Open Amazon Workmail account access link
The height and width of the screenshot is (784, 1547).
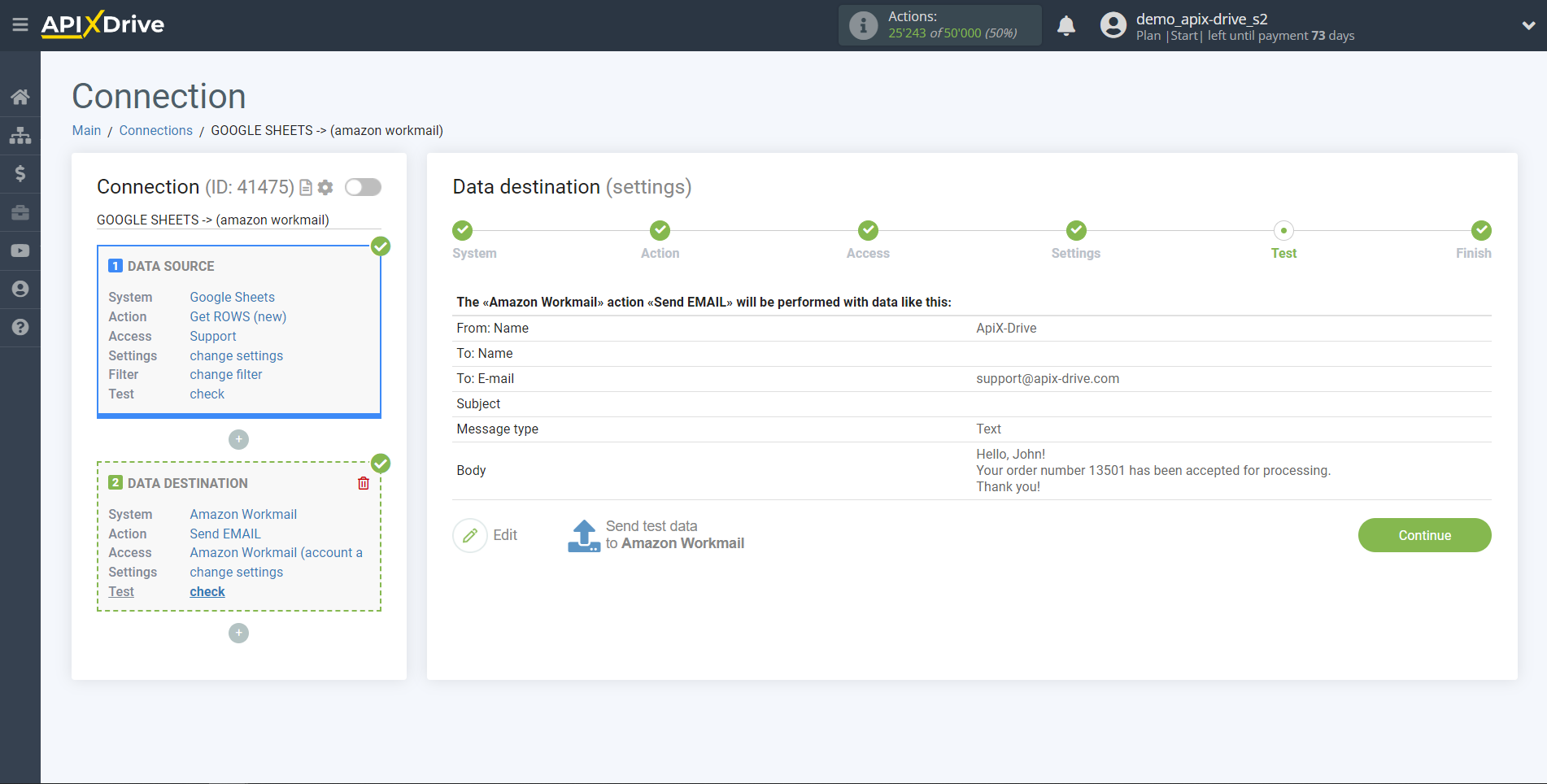(x=277, y=552)
